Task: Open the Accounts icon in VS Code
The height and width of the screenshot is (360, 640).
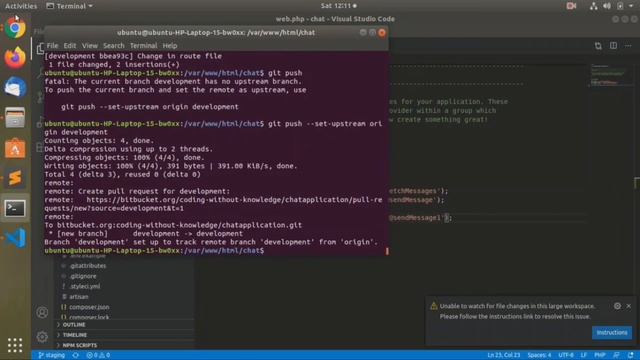Action: point(42,312)
